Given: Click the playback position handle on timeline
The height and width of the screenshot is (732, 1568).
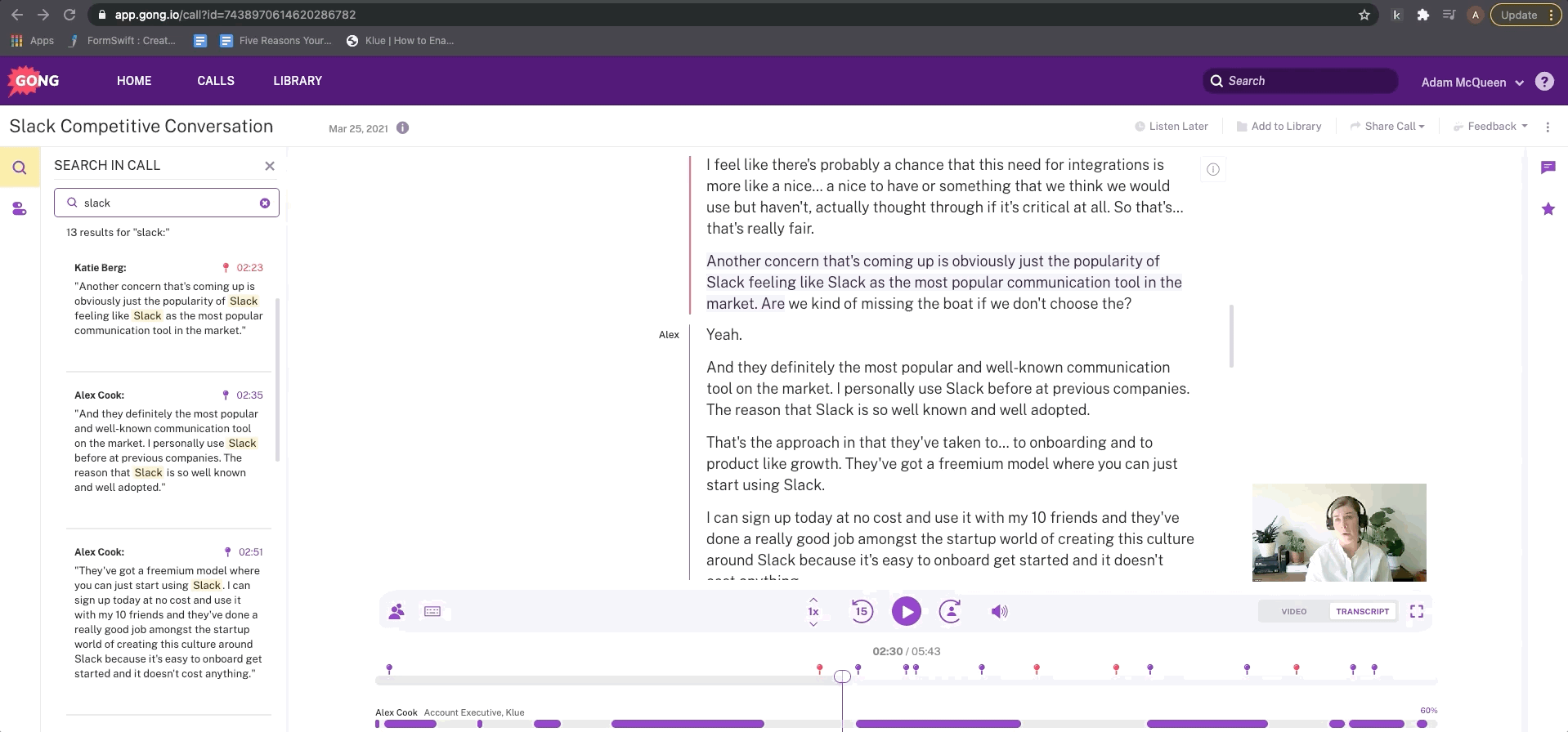Looking at the screenshot, I should 842,676.
